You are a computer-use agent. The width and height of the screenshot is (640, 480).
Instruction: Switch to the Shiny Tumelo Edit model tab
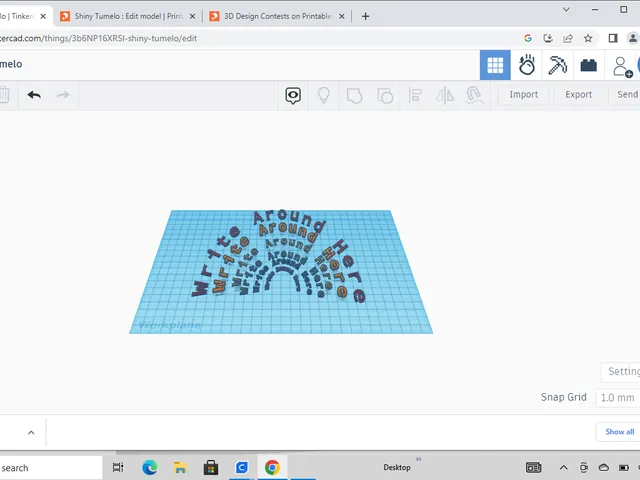128,16
